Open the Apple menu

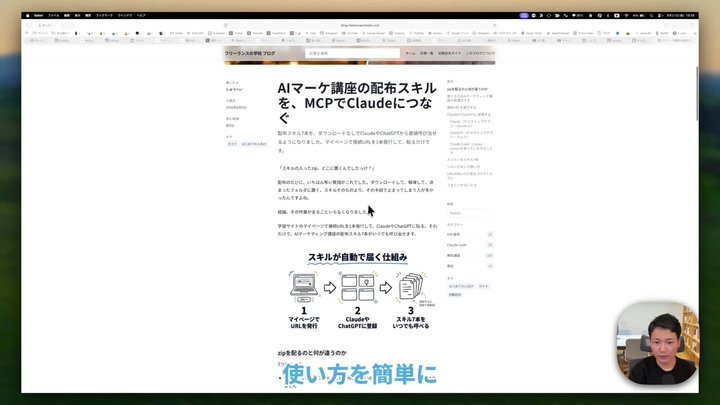tap(28, 15)
